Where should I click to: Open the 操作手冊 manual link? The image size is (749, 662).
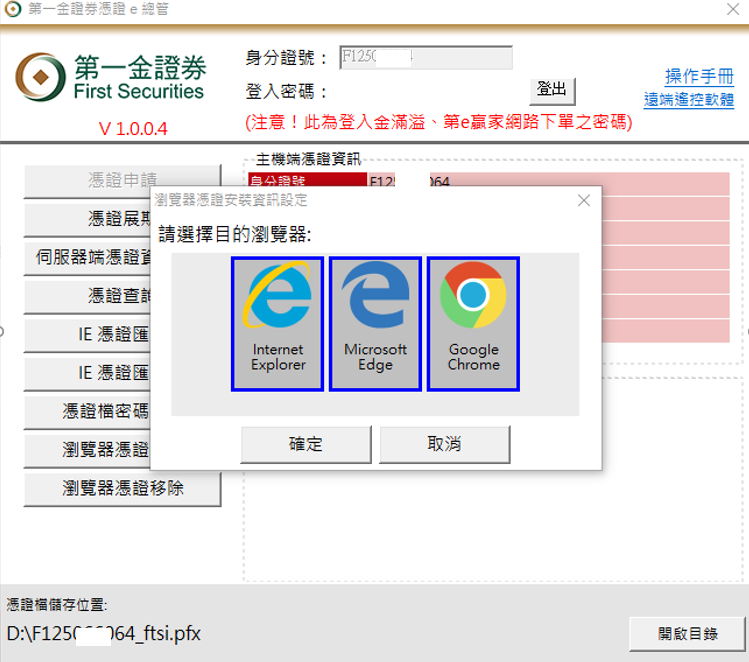(x=699, y=77)
